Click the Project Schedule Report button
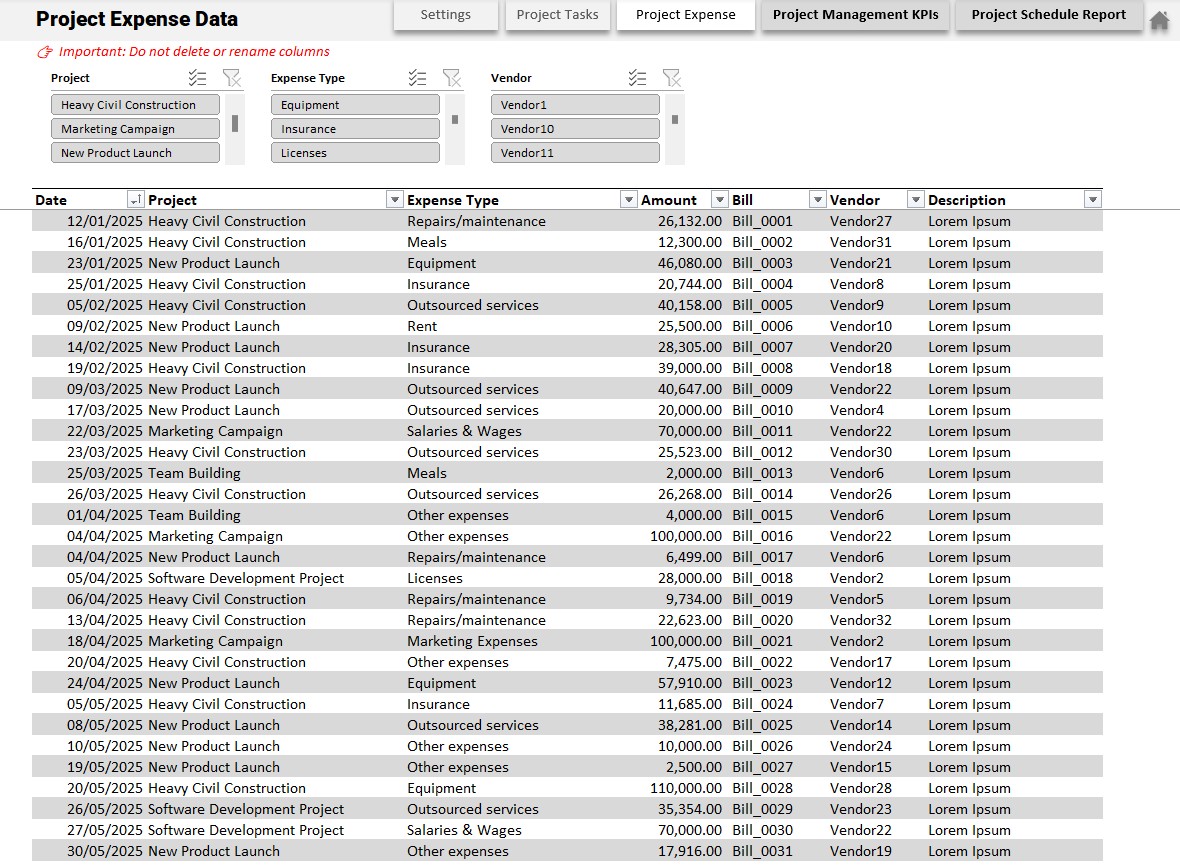Viewport: 1180px width, 866px height. click(x=1048, y=15)
